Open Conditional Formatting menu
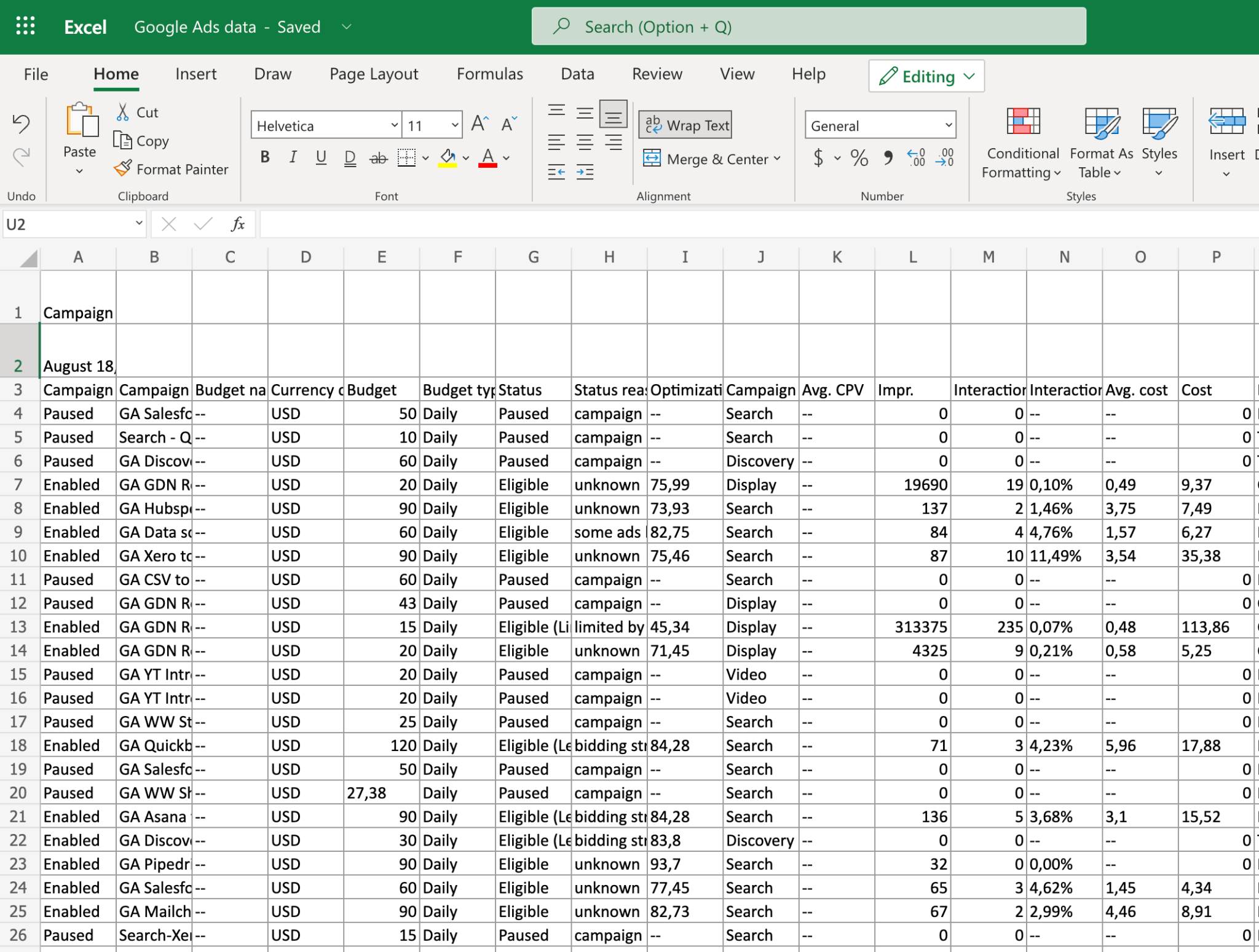1259x952 pixels. [x=1022, y=143]
